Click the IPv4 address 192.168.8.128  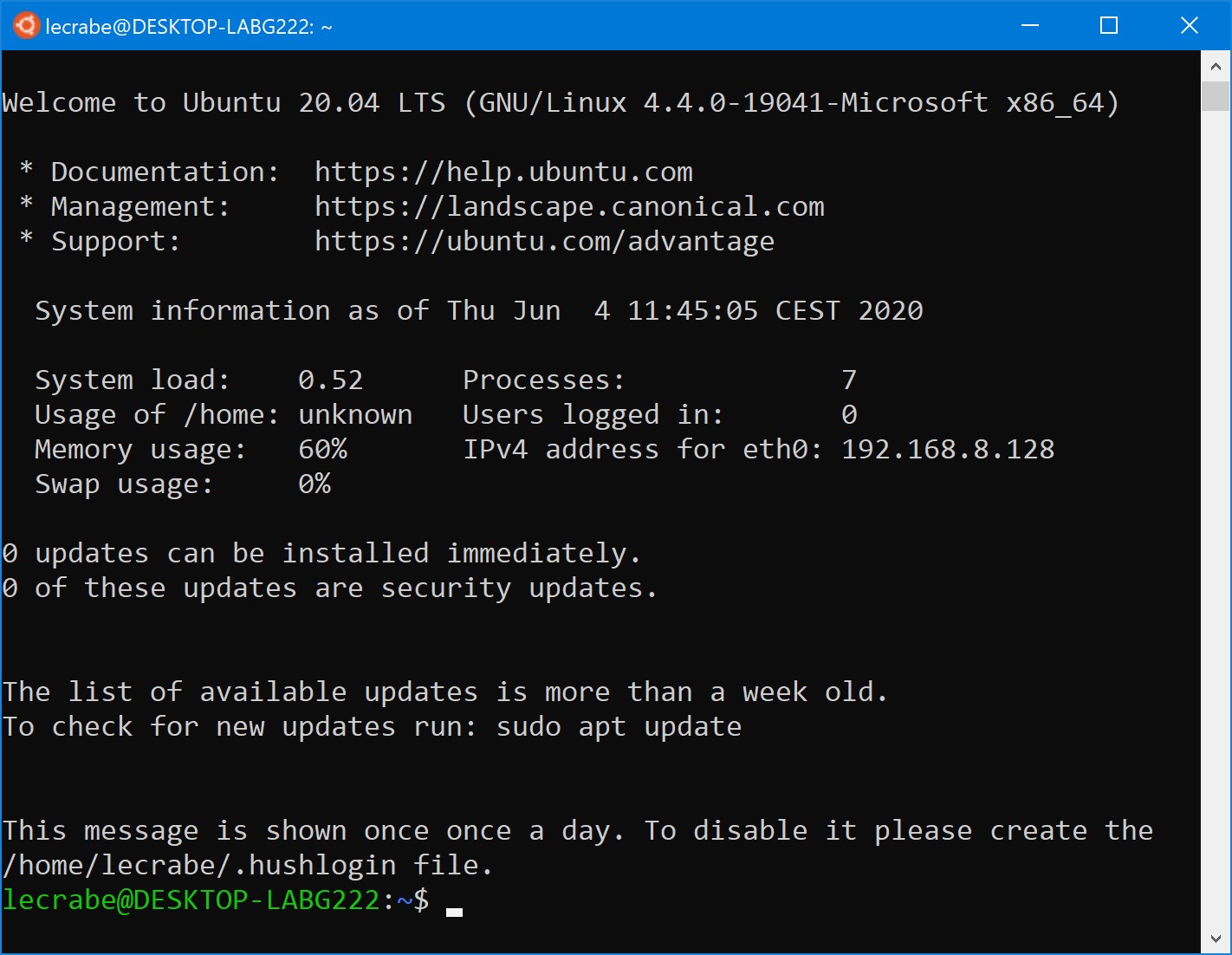(948, 449)
